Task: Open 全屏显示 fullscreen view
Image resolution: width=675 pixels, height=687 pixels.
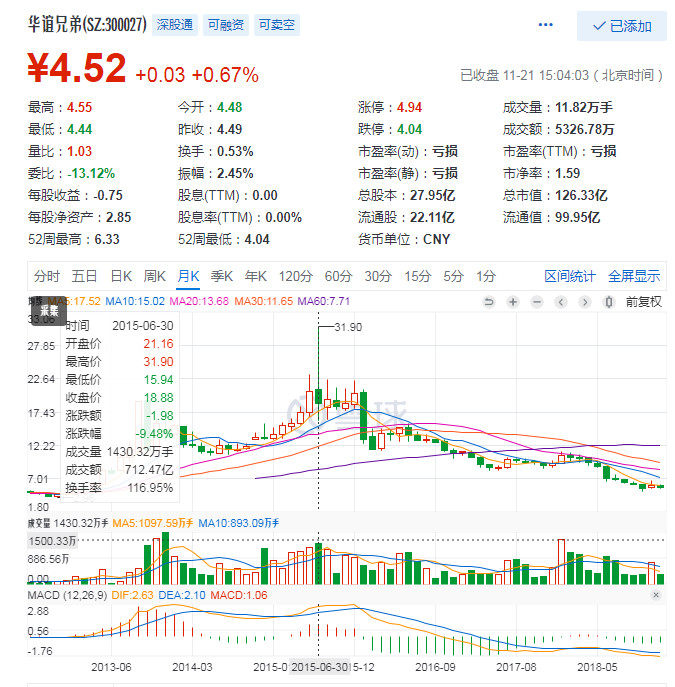Action: (634, 276)
